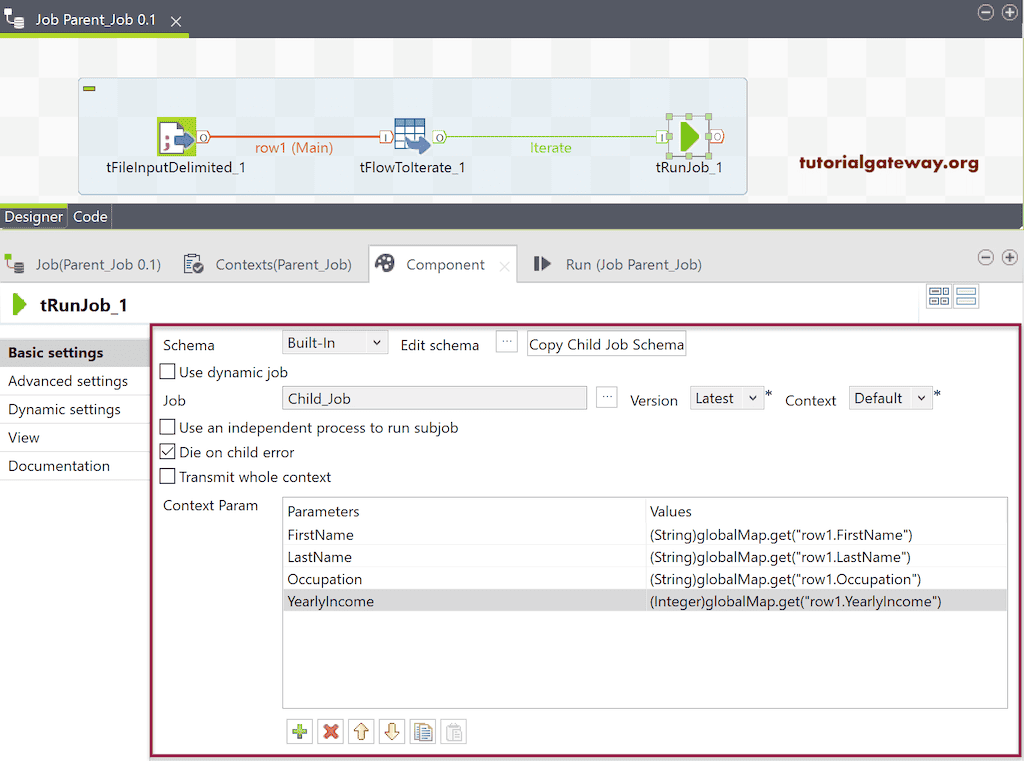Select the tFileInputDelimited_1 component icon
The width and height of the screenshot is (1024, 761).
click(176, 137)
